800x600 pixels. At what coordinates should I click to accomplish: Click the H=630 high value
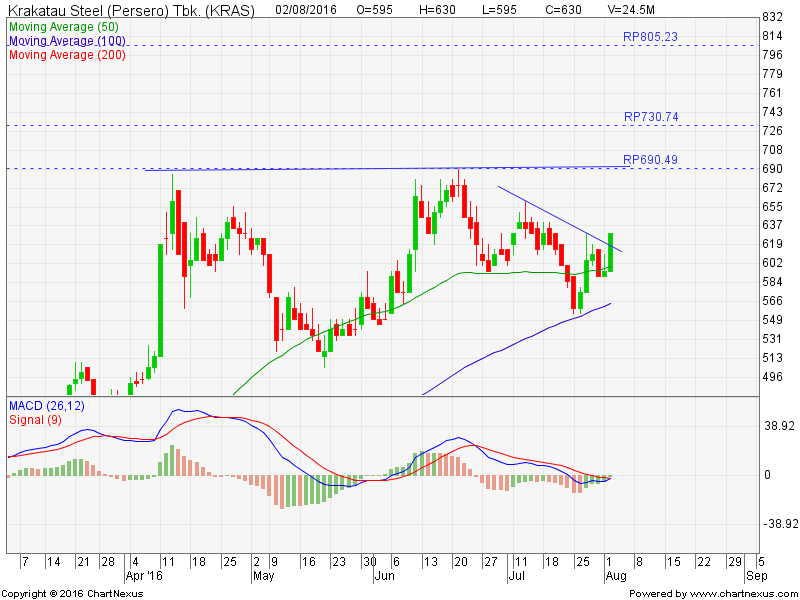click(436, 10)
